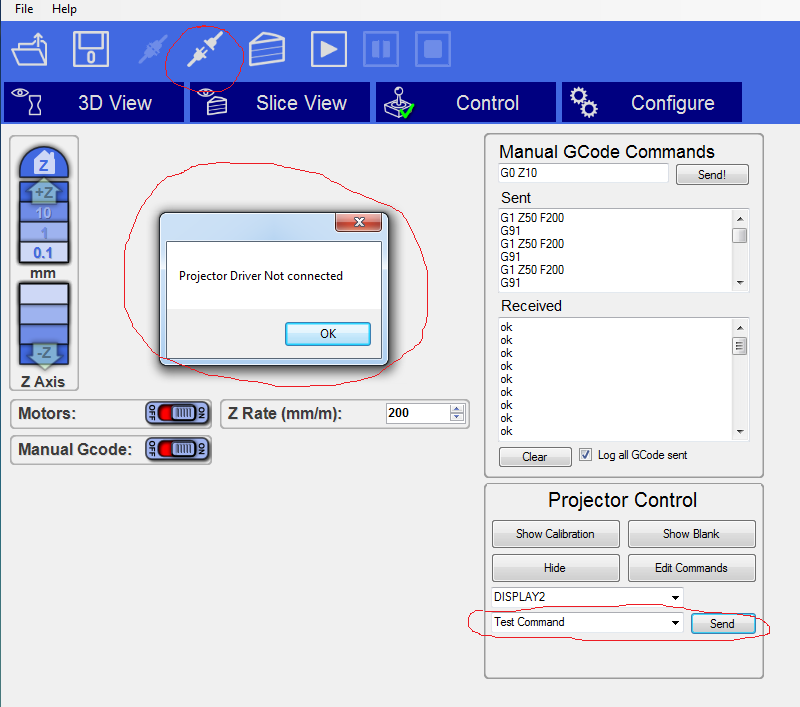The image size is (800, 707).
Task: Open the File menu
Action: tap(24, 8)
